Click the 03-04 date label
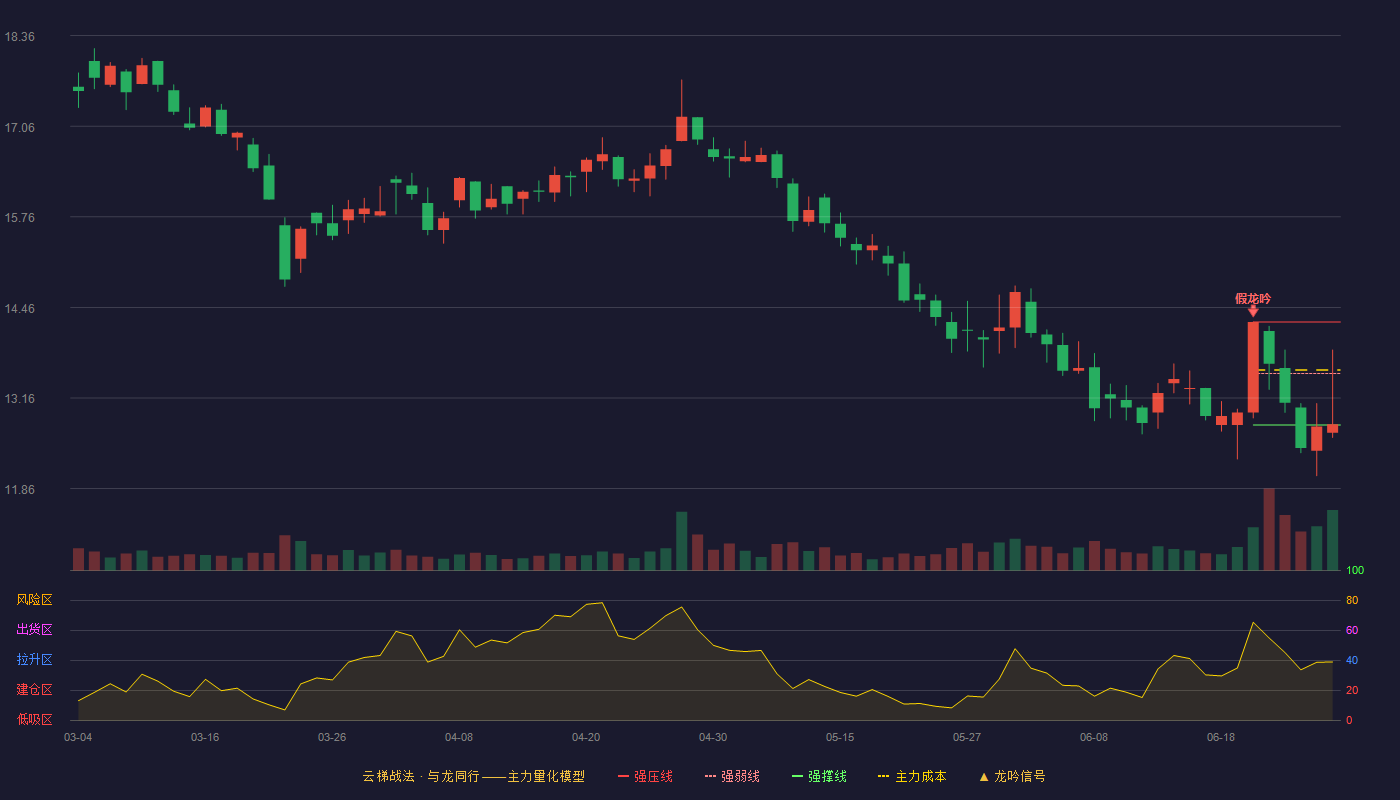Viewport: 1400px width, 800px height. tap(78, 737)
